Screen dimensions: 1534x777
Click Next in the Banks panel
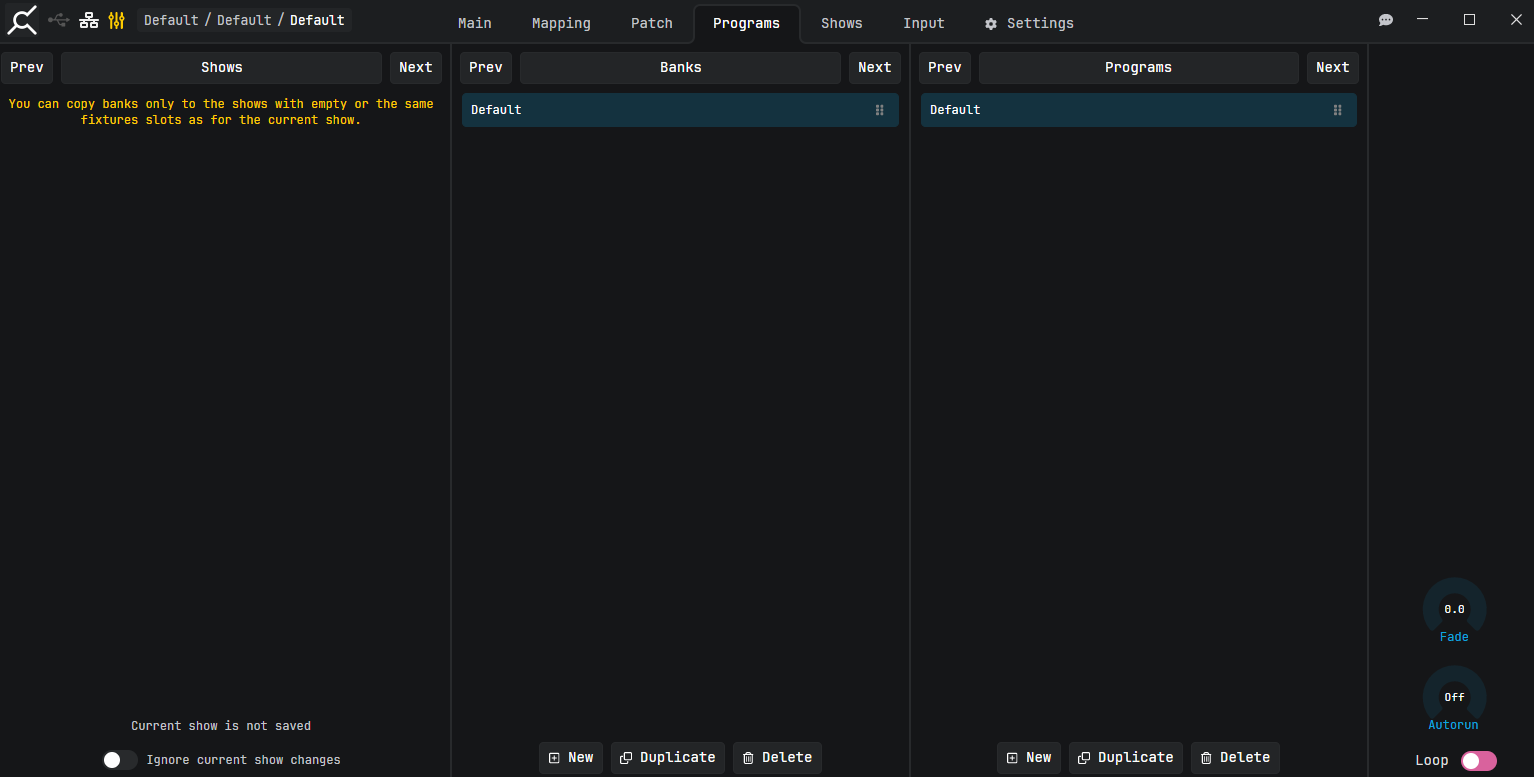click(875, 68)
